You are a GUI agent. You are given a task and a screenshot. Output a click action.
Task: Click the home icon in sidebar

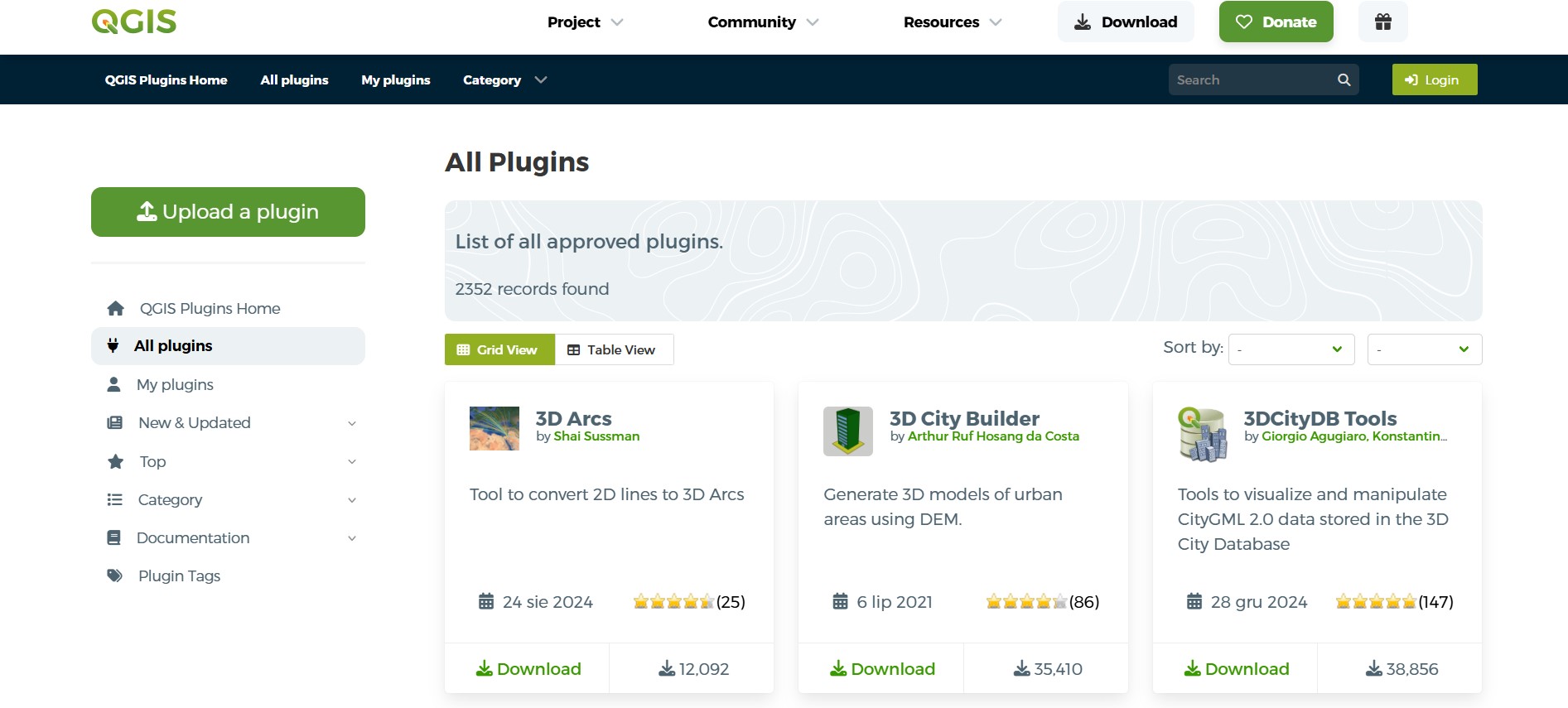coord(115,308)
